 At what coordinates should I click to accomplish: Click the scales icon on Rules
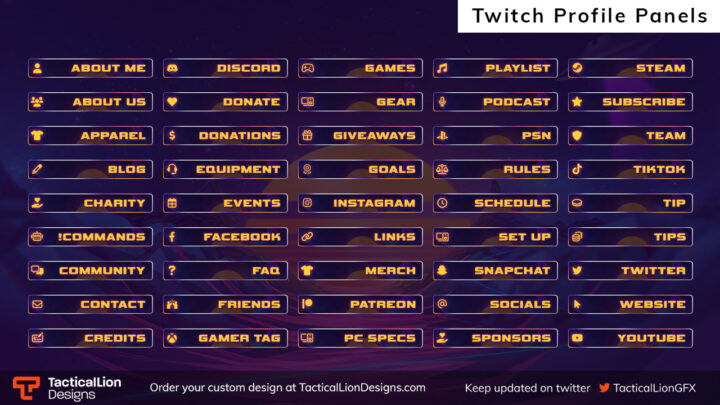[x=442, y=169]
